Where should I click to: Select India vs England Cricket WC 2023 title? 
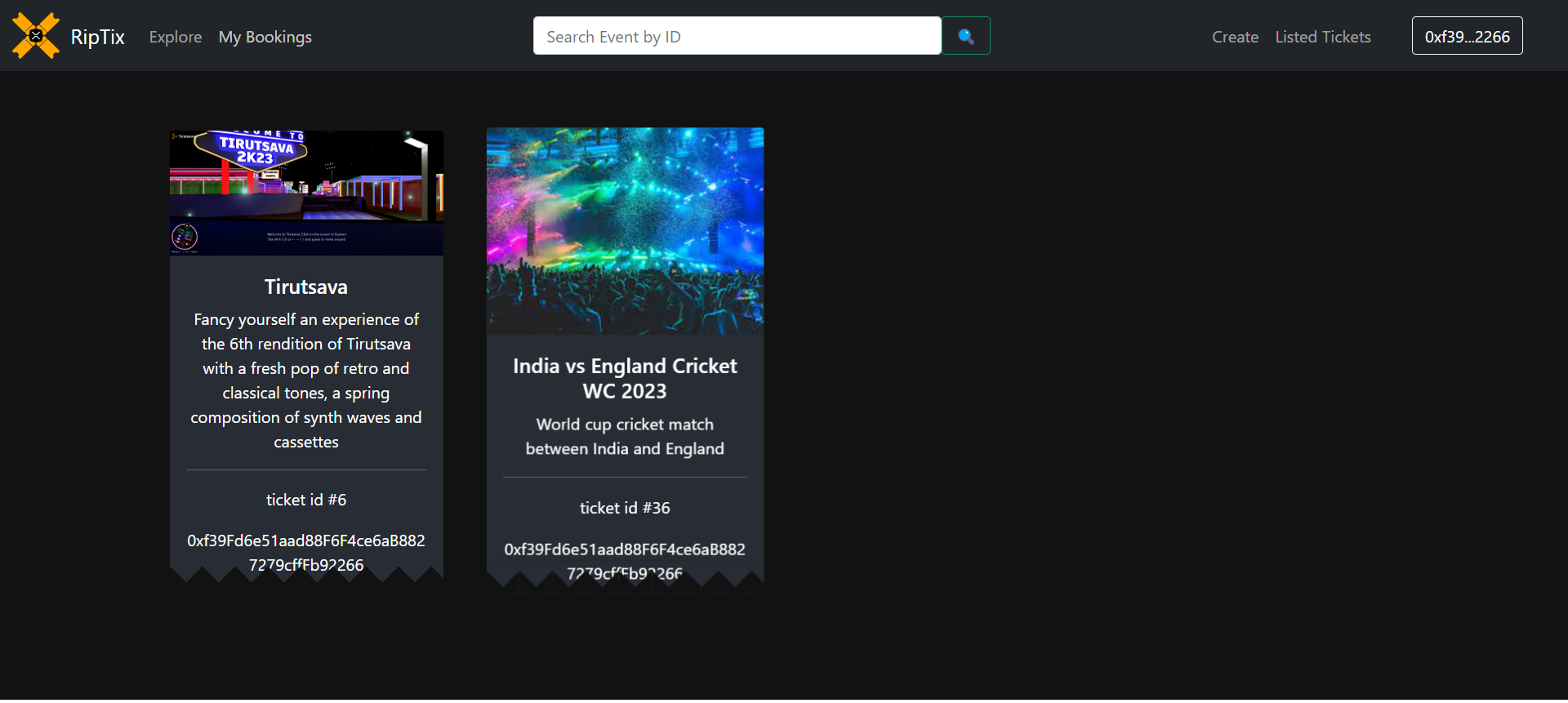625,379
